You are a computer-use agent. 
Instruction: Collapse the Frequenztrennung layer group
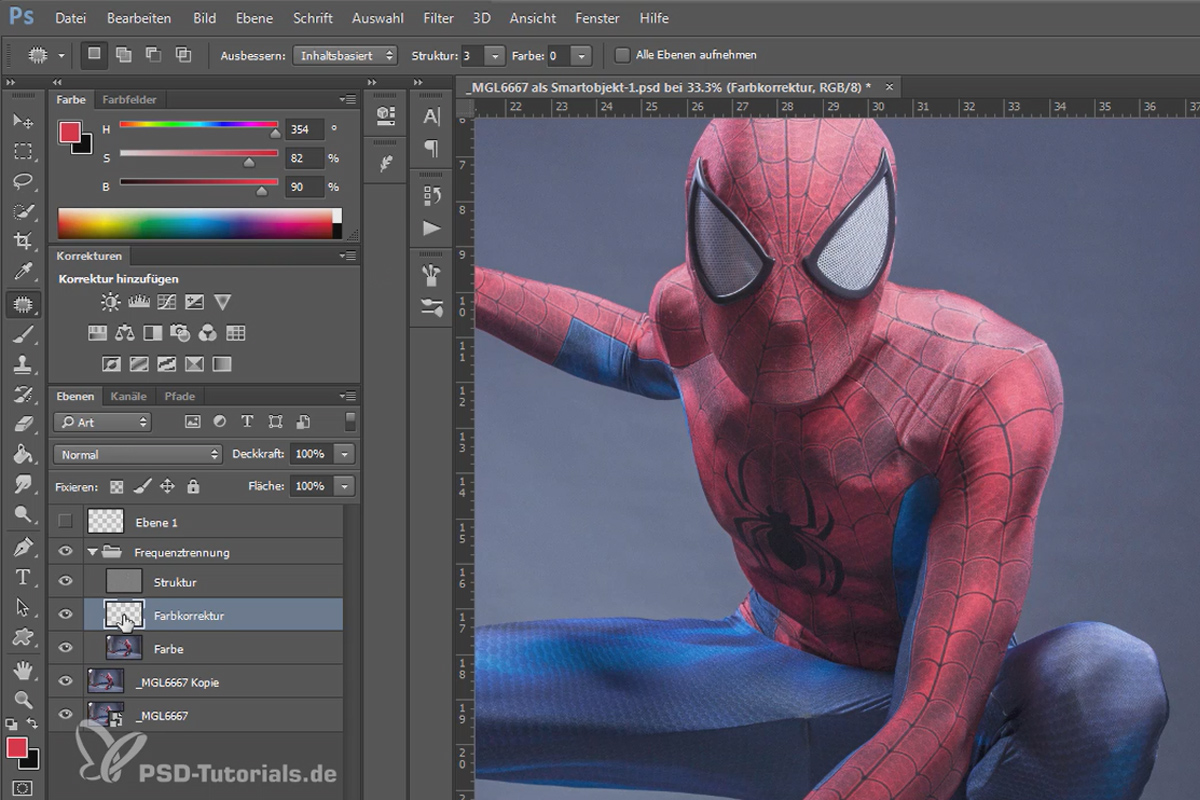click(93, 551)
